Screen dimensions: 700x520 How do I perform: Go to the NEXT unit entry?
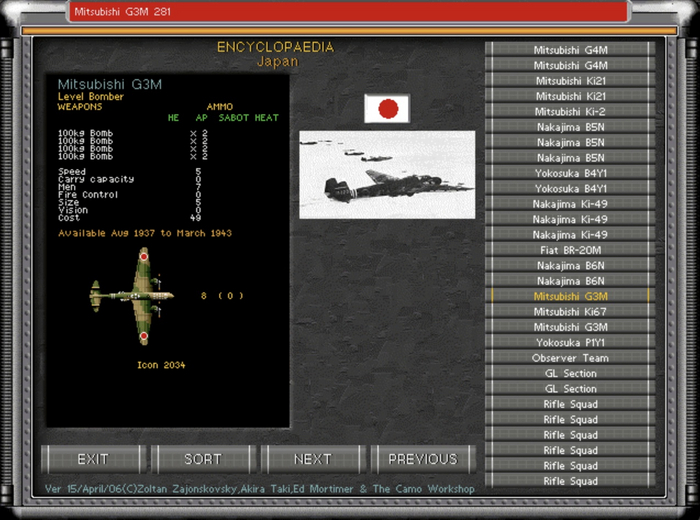pos(312,459)
